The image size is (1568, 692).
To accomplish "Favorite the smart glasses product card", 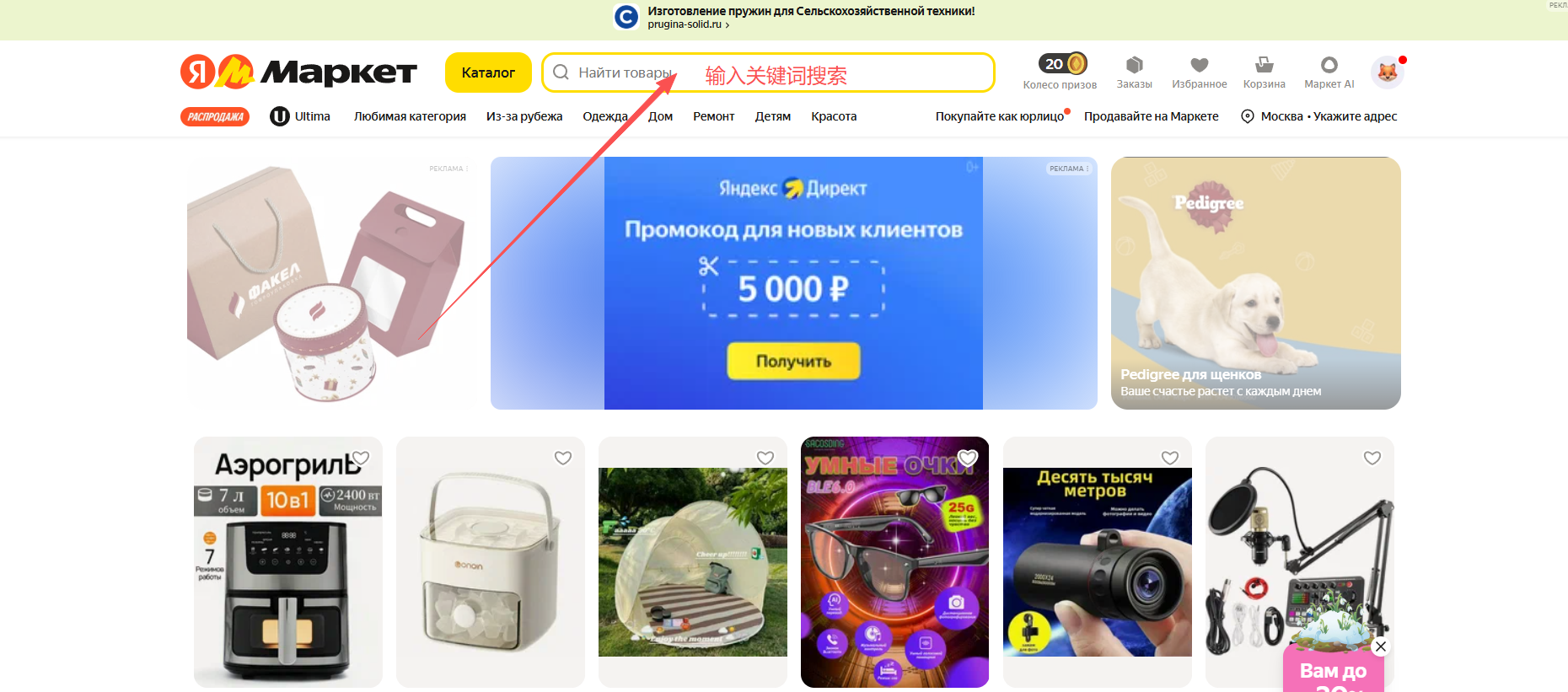I will 968,458.
